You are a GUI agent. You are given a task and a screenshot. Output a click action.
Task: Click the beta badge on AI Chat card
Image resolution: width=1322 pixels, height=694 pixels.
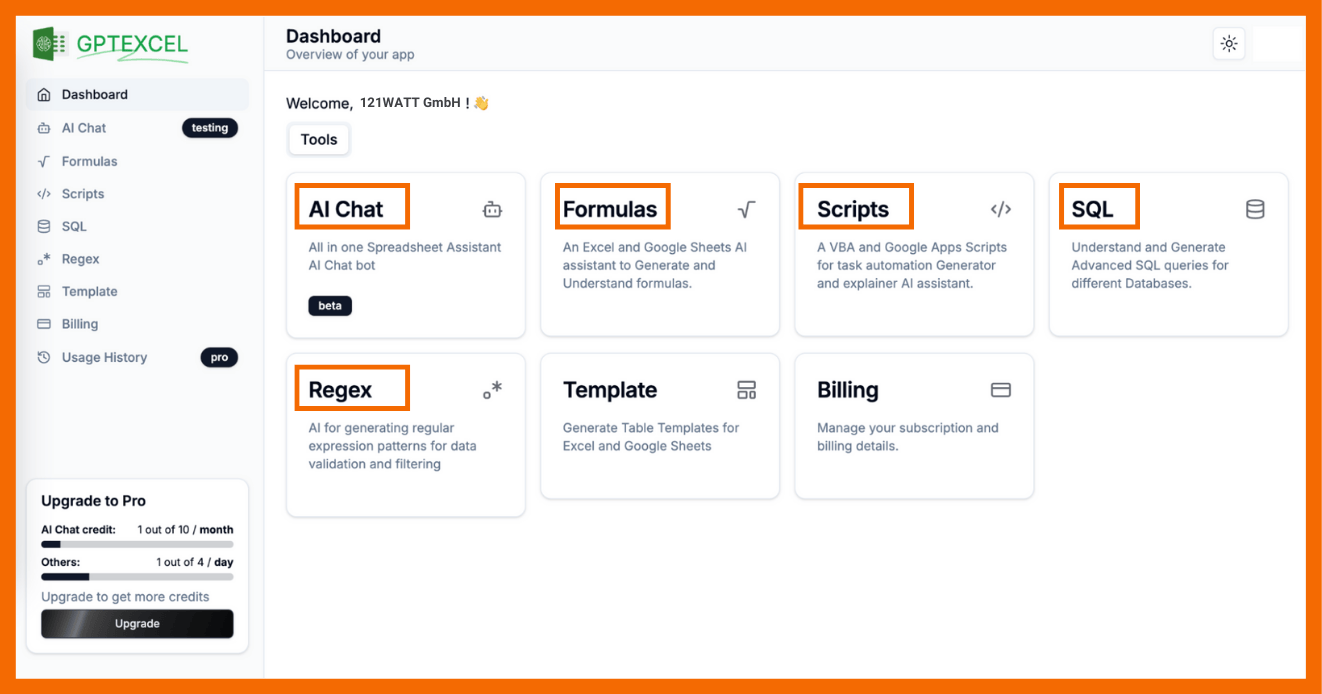point(330,305)
